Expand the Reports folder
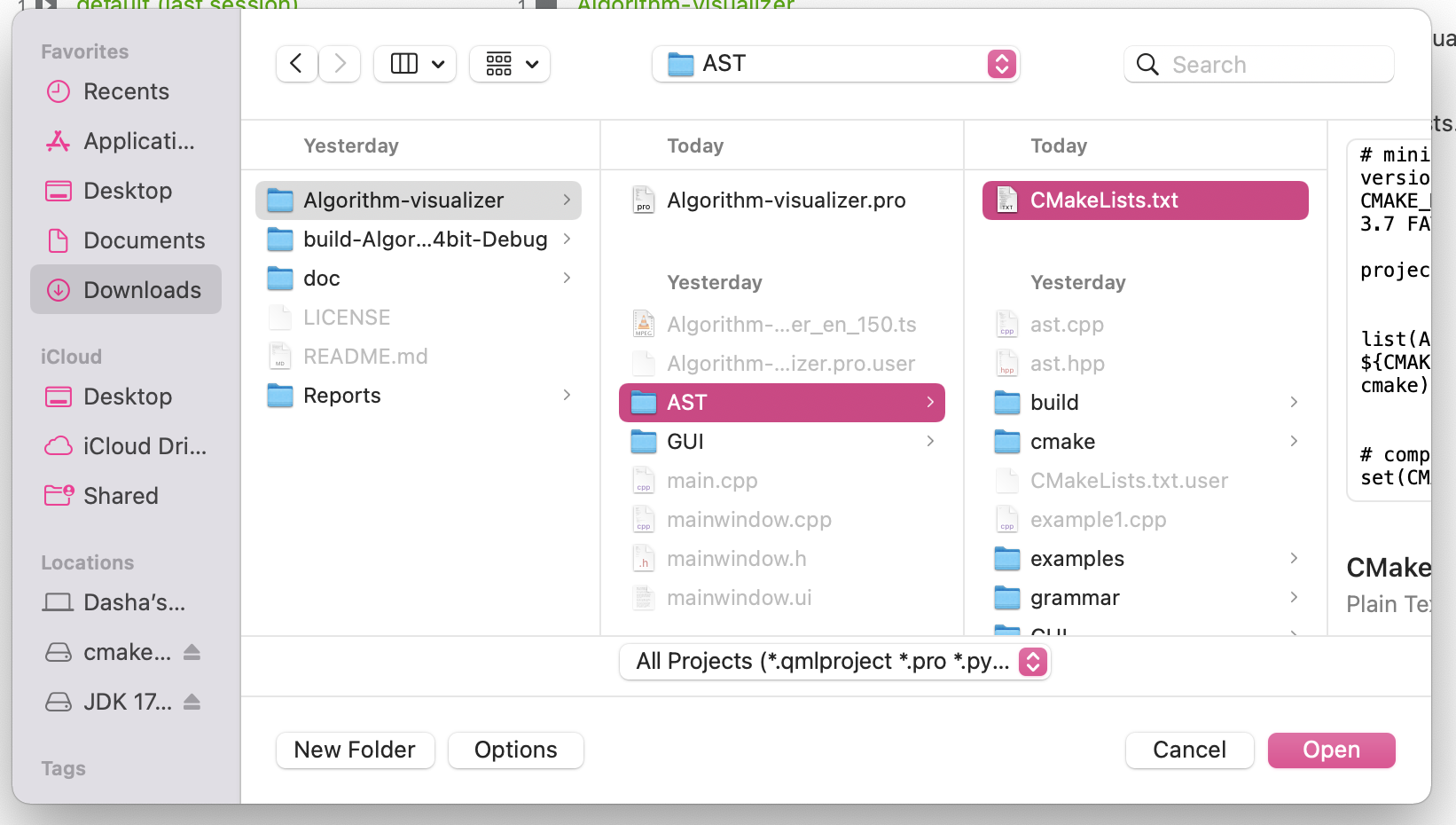Image resolution: width=1456 pixels, height=825 pixels. point(567,395)
